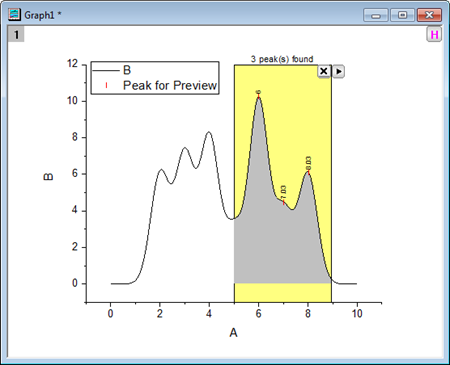
Task: Click the X axis tick label 4
Action: click(x=209, y=313)
